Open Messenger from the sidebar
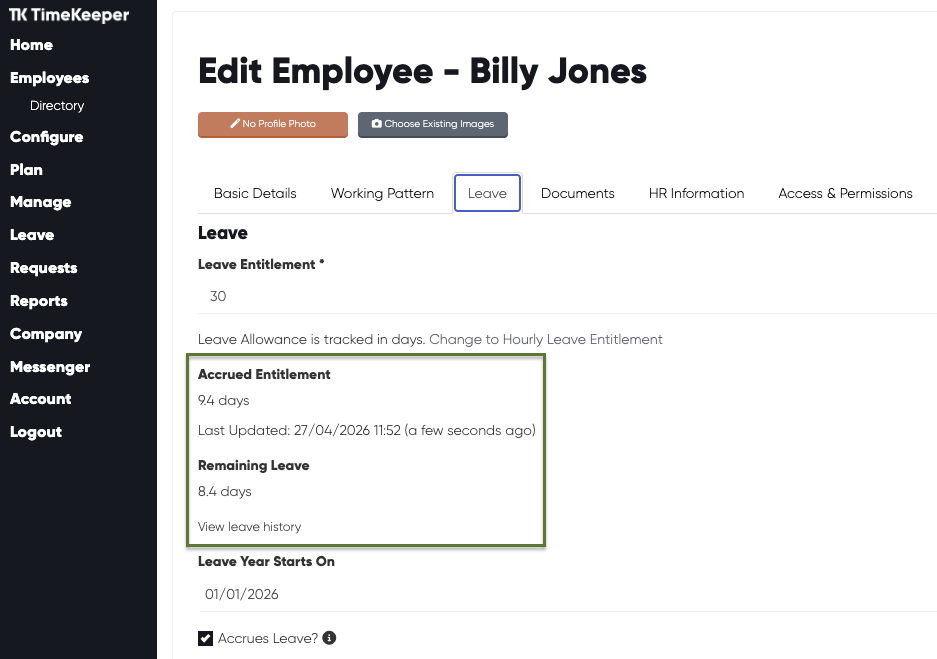This screenshot has width=937, height=659. tap(50, 366)
